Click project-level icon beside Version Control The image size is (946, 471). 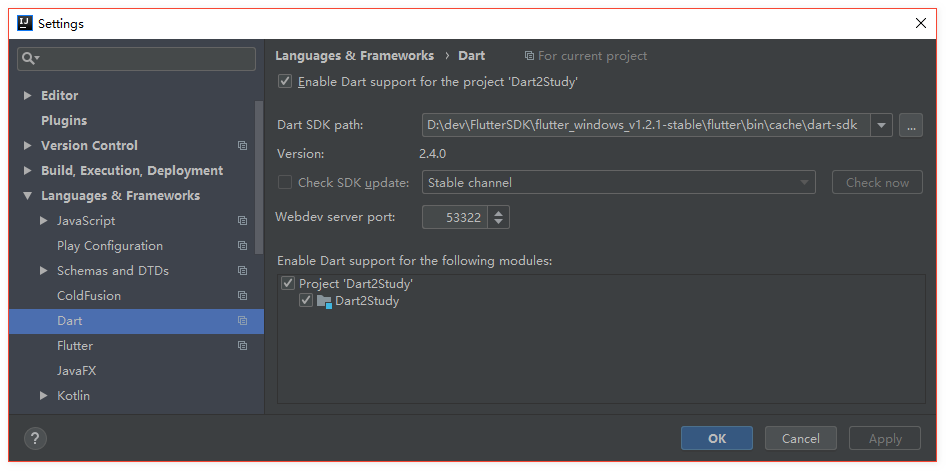click(243, 145)
